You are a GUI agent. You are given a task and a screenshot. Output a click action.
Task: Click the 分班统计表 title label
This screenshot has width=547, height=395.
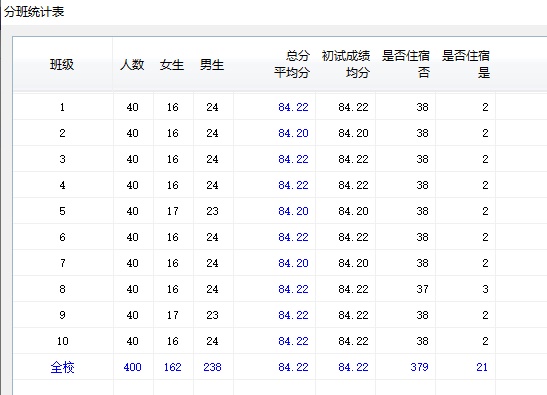(34, 12)
